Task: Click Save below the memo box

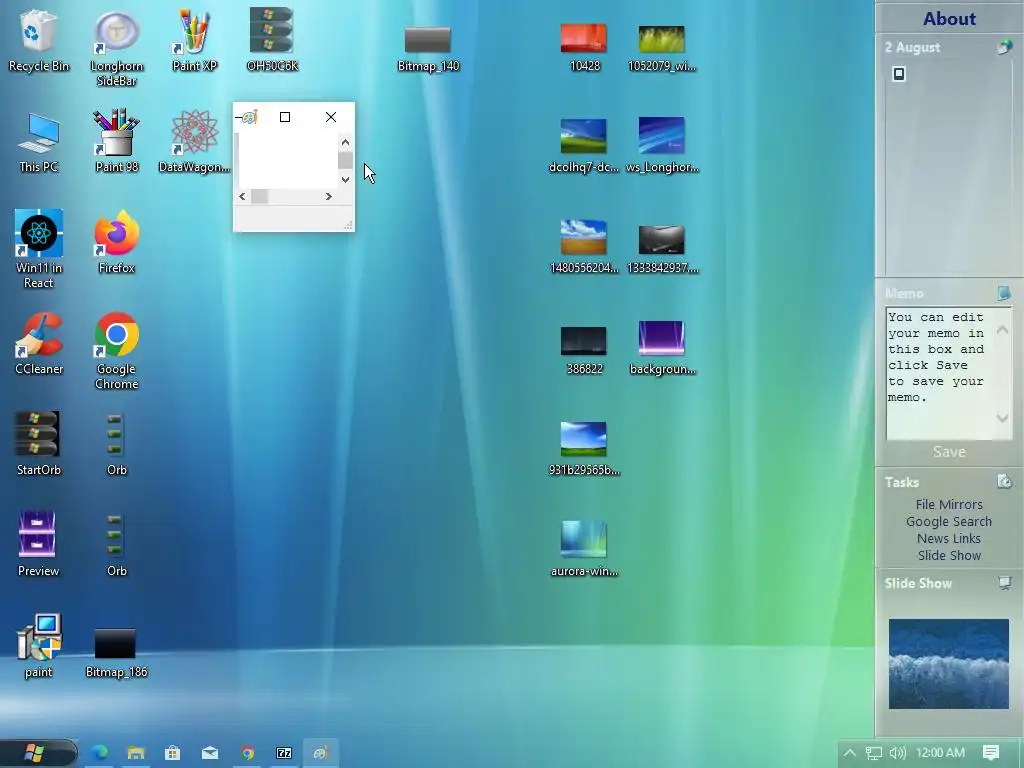Action: coord(949,452)
